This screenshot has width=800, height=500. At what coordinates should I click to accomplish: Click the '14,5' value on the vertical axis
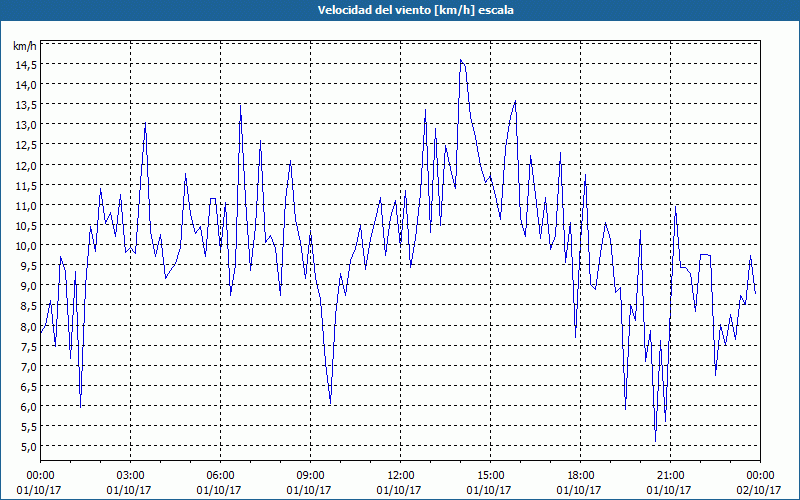click(x=27, y=64)
